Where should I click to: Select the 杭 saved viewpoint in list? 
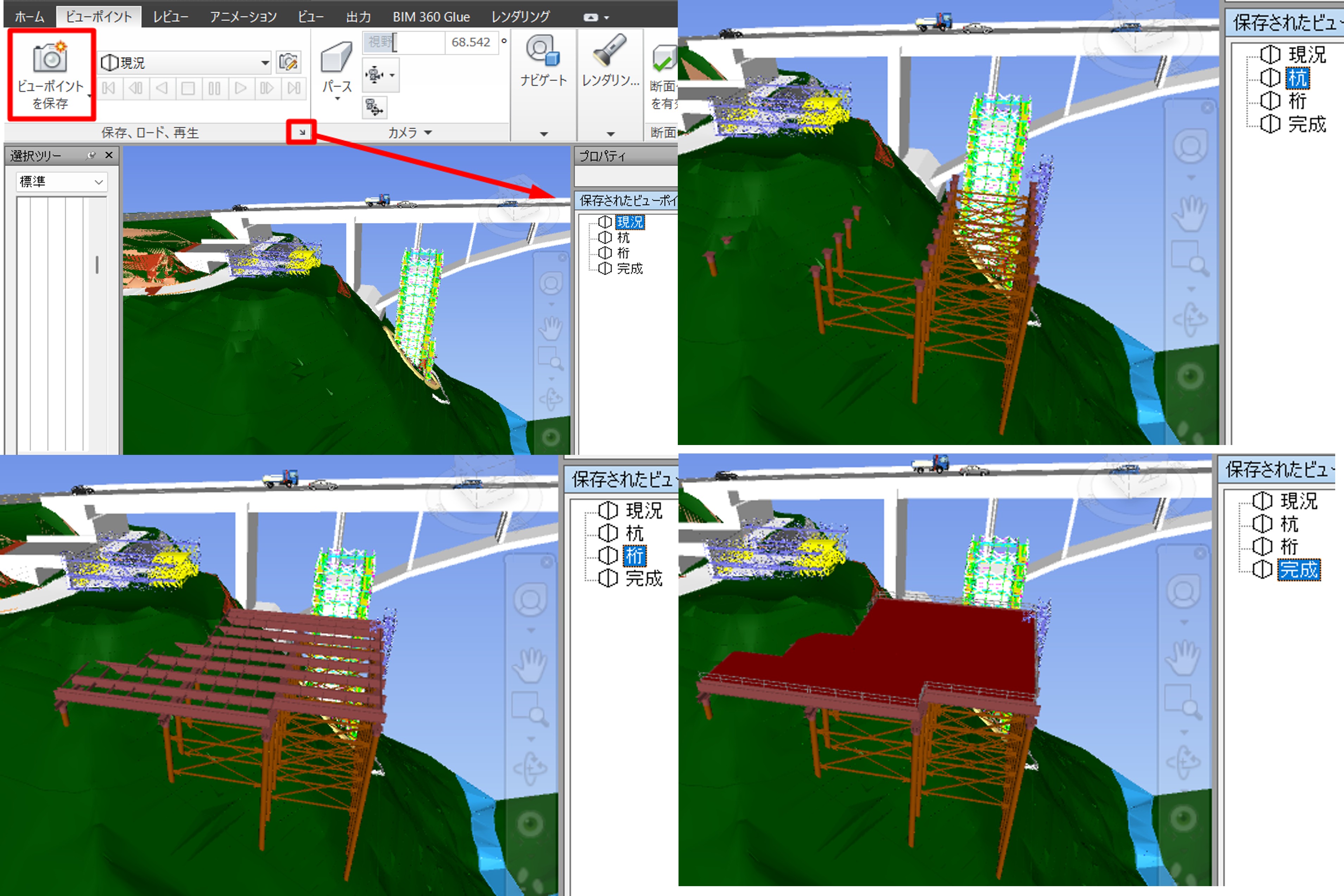[x=623, y=237]
